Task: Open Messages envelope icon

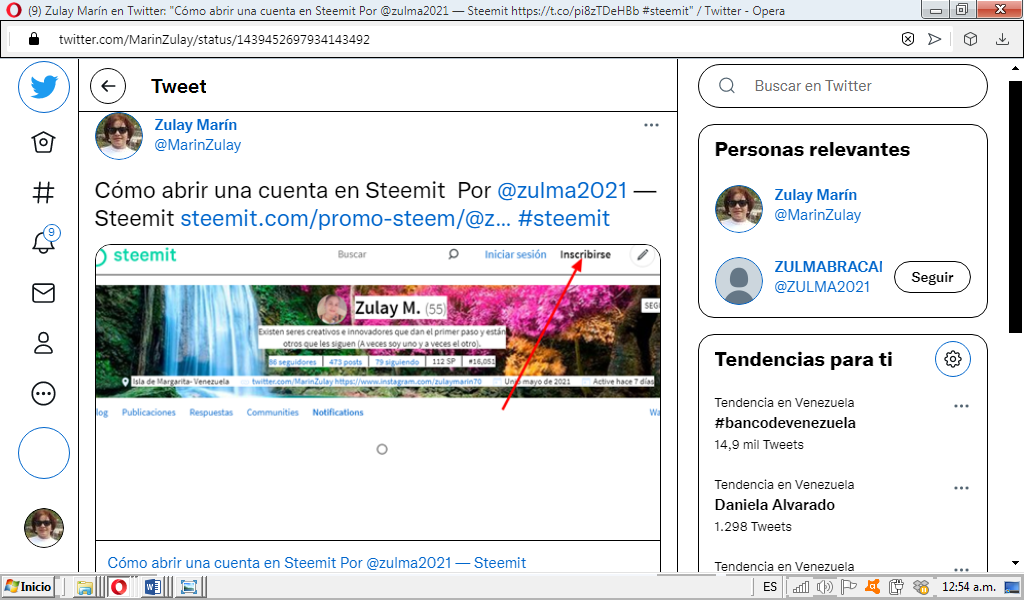Action: pos(44,292)
